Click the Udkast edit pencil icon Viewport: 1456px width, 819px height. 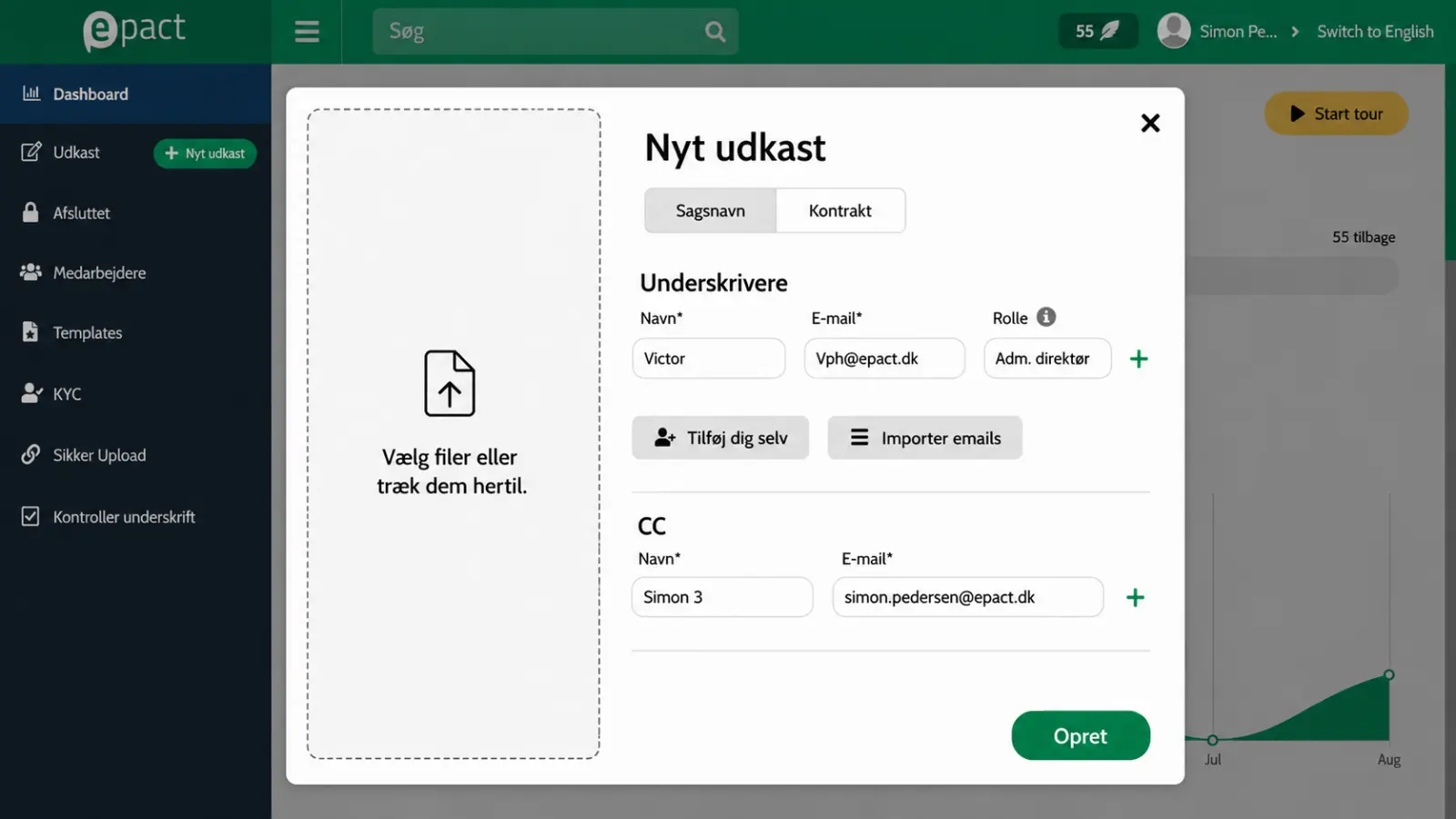tap(31, 152)
